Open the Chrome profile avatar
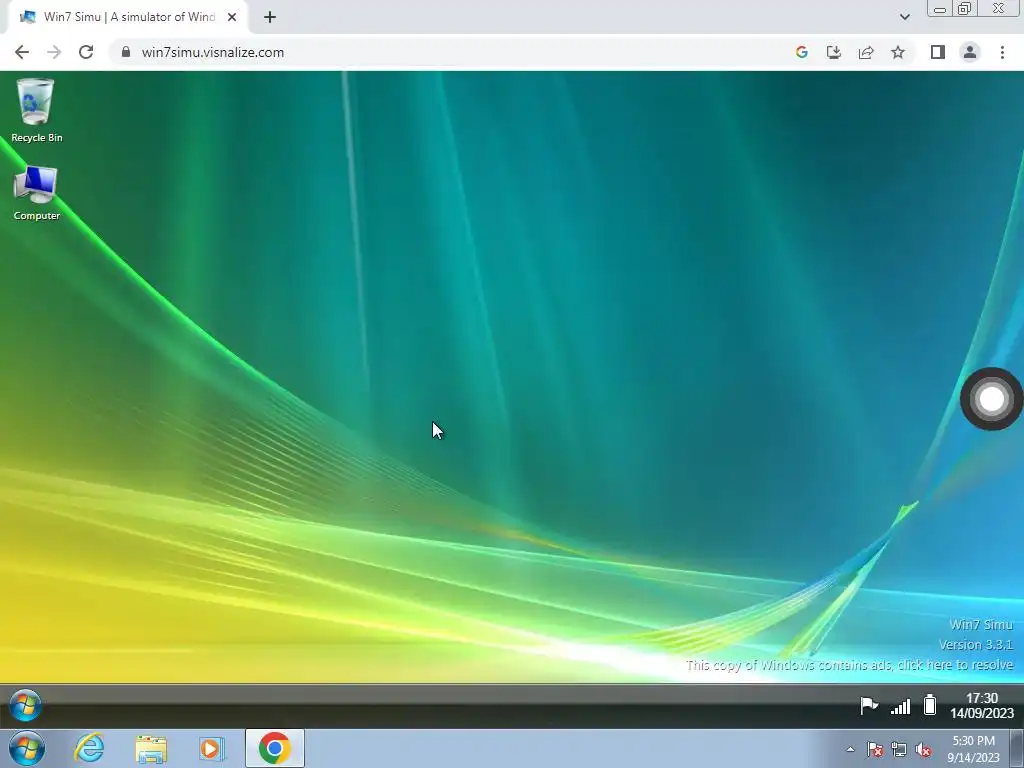The height and width of the screenshot is (768, 1024). (x=970, y=52)
